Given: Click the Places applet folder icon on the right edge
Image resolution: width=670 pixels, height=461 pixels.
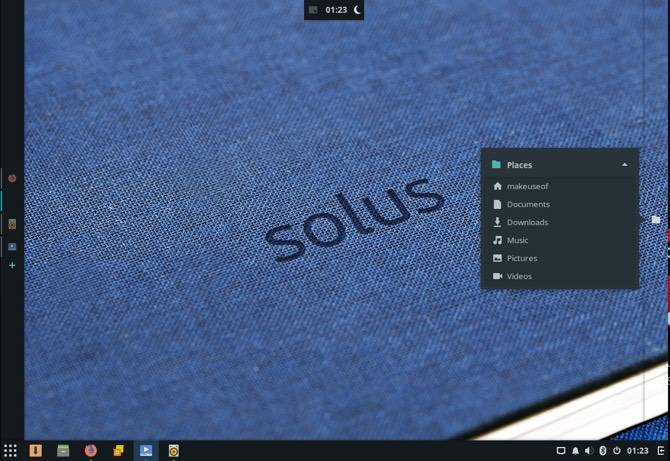Looking at the screenshot, I should pyautogui.click(x=656, y=220).
